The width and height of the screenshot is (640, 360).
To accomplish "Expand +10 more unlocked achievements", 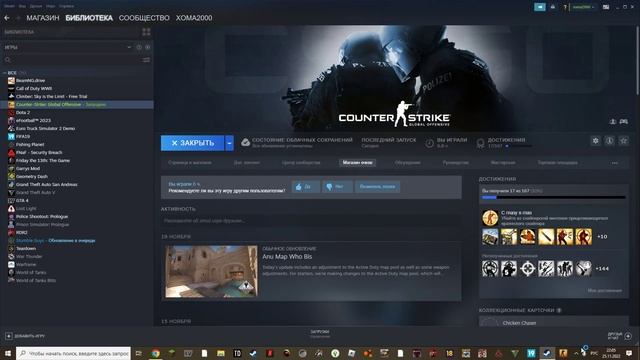I will [602, 237].
